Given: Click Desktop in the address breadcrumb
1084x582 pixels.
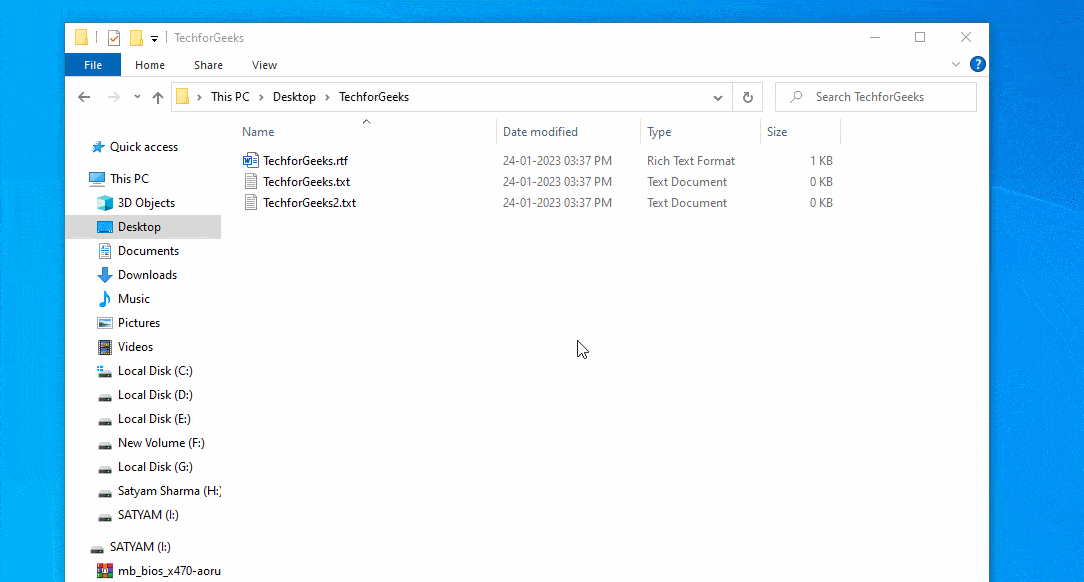Looking at the screenshot, I should tap(294, 97).
